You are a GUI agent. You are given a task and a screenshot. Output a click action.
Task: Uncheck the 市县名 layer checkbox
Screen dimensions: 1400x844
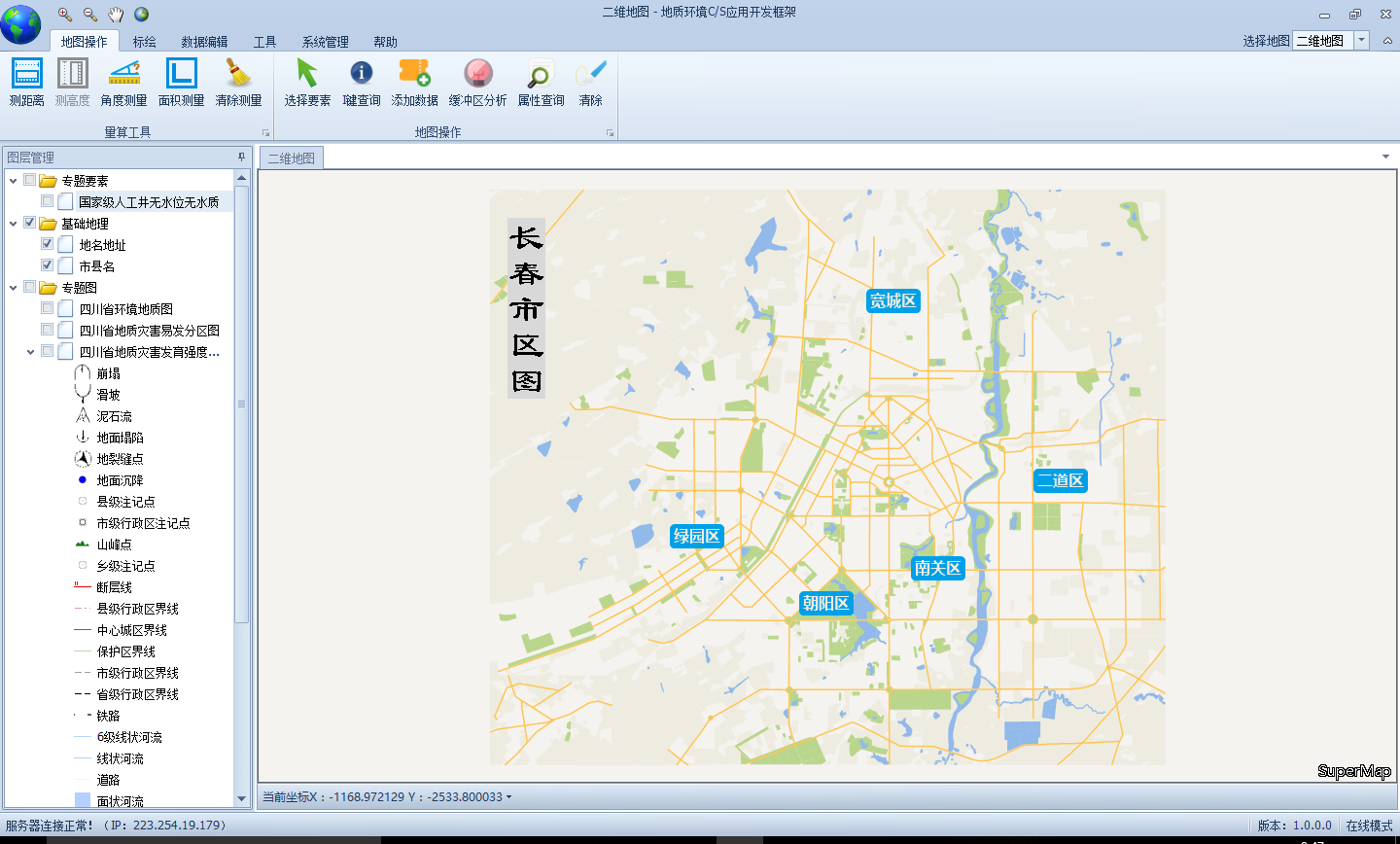48,265
